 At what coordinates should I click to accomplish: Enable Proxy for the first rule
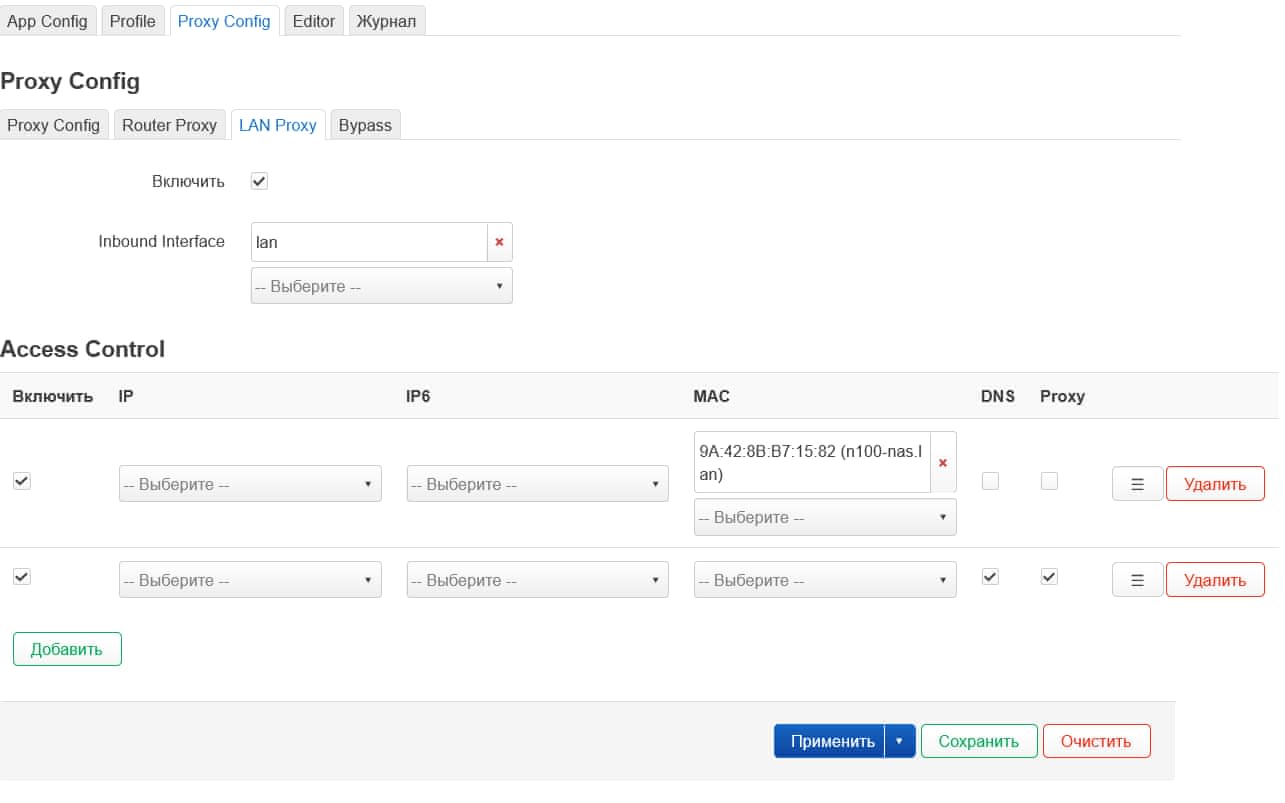[x=1049, y=481]
